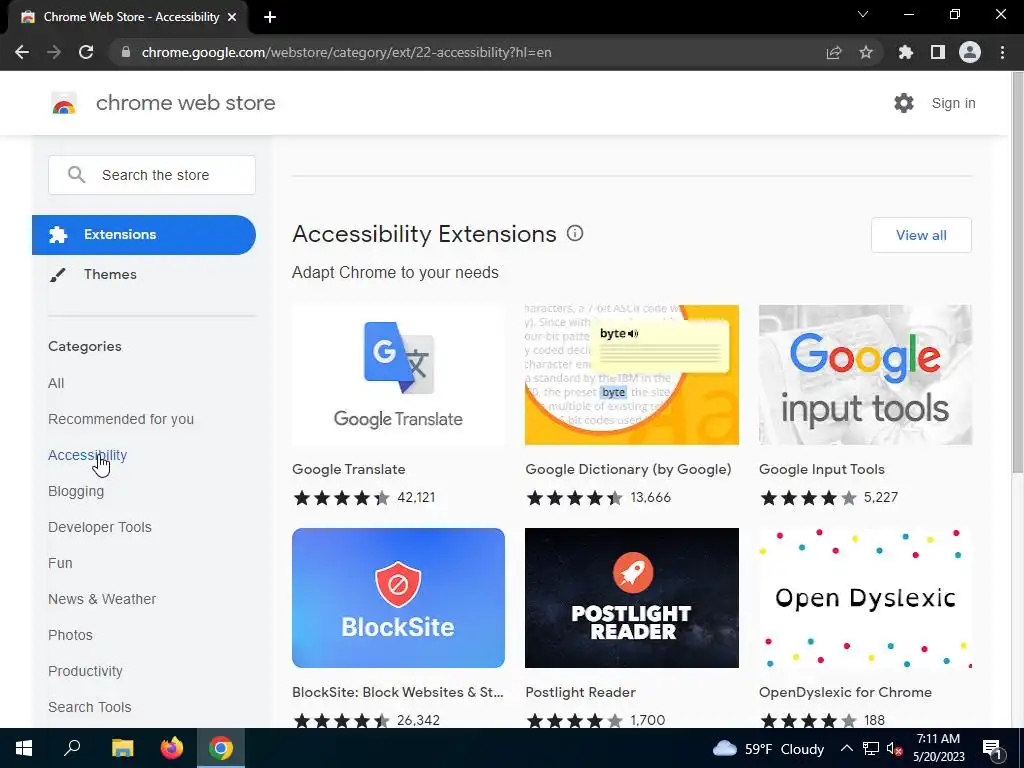Open File Explorer from the taskbar

[122, 748]
